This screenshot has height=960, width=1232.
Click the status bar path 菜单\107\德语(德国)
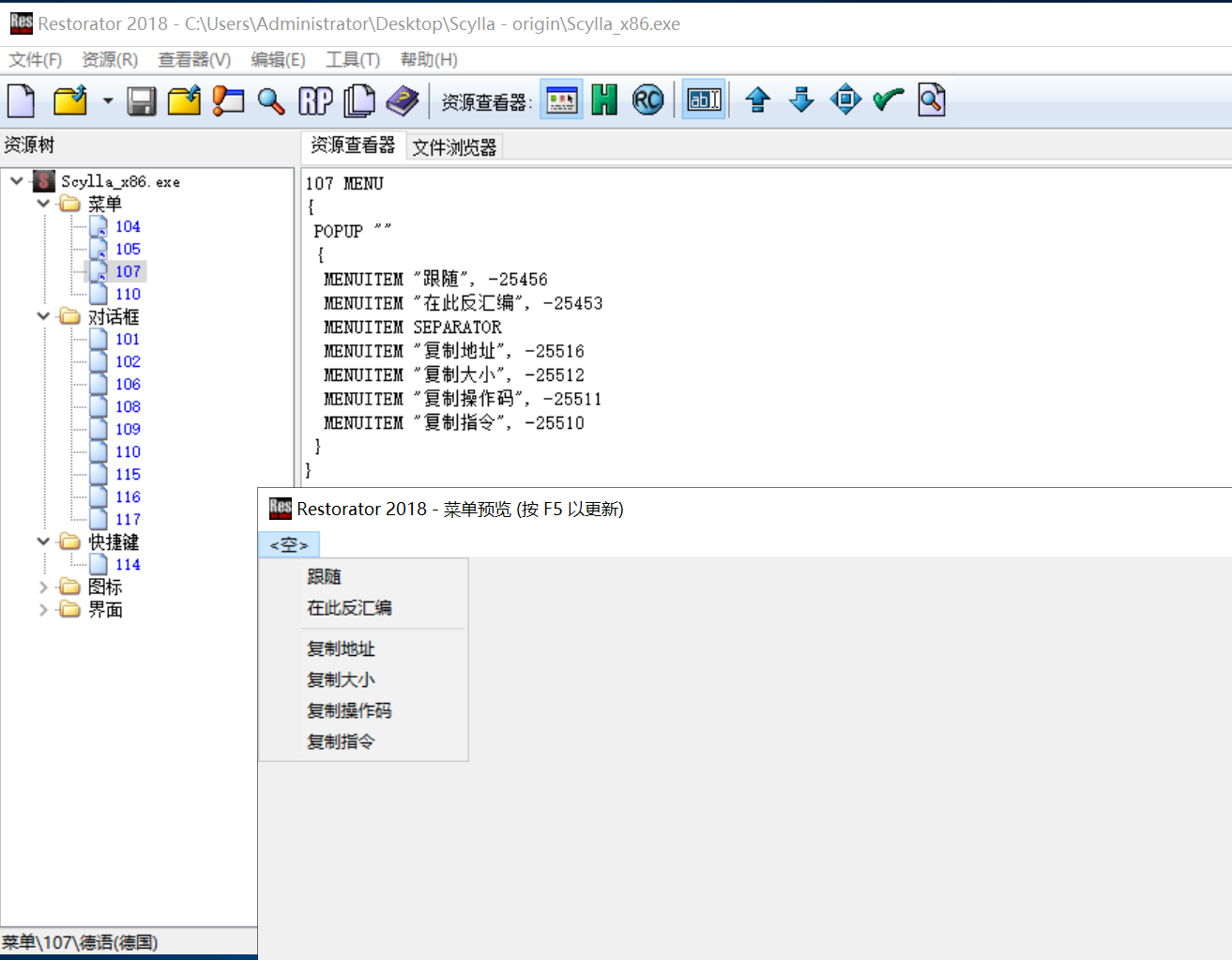[80, 942]
